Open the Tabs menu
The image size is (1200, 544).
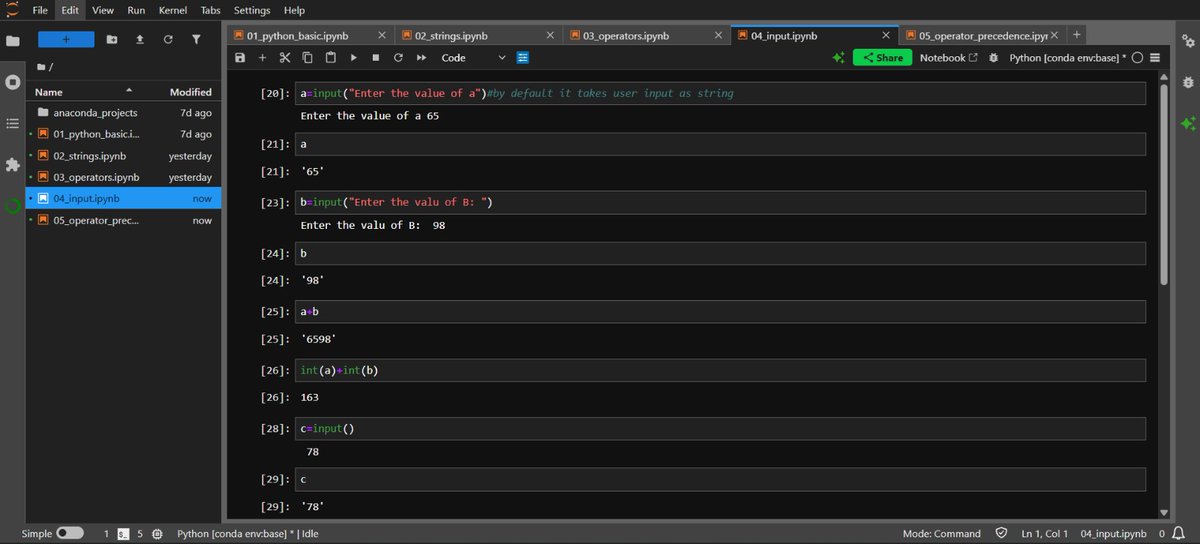tap(211, 10)
